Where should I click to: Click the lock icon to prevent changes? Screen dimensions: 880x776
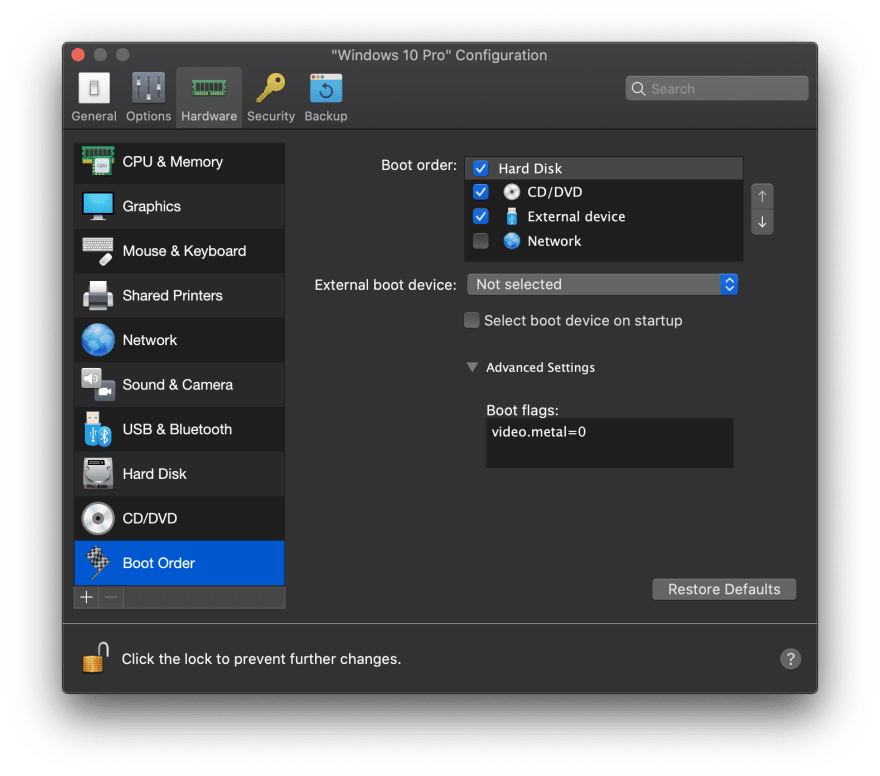point(95,658)
